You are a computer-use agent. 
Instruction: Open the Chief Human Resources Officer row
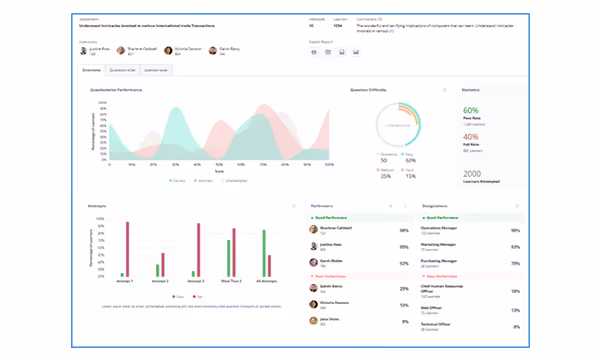click(x=471, y=291)
